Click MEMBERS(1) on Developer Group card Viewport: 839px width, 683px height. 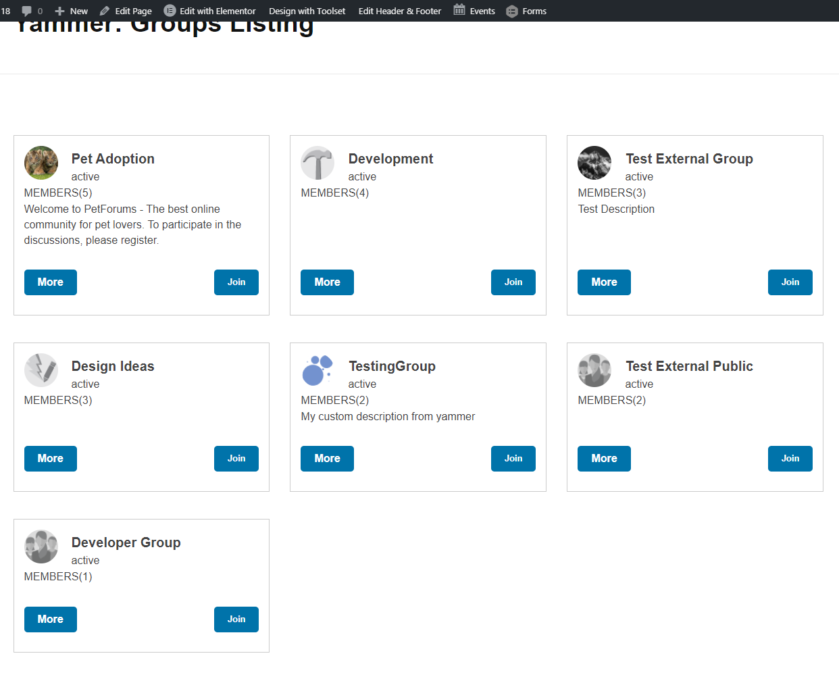[x=58, y=576]
